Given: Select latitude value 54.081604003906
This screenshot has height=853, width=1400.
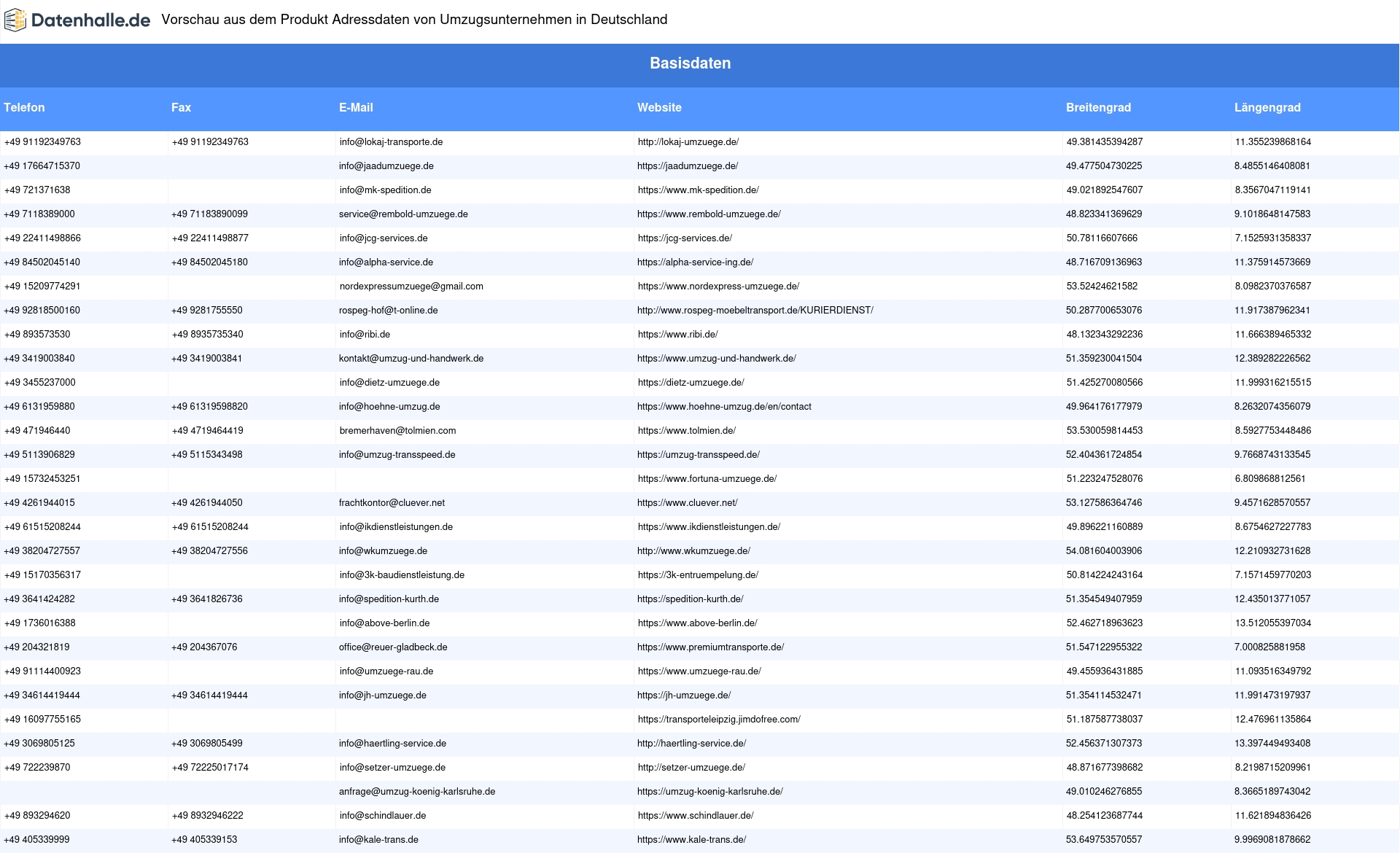Looking at the screenshot, I should (x=1104, y=551).
